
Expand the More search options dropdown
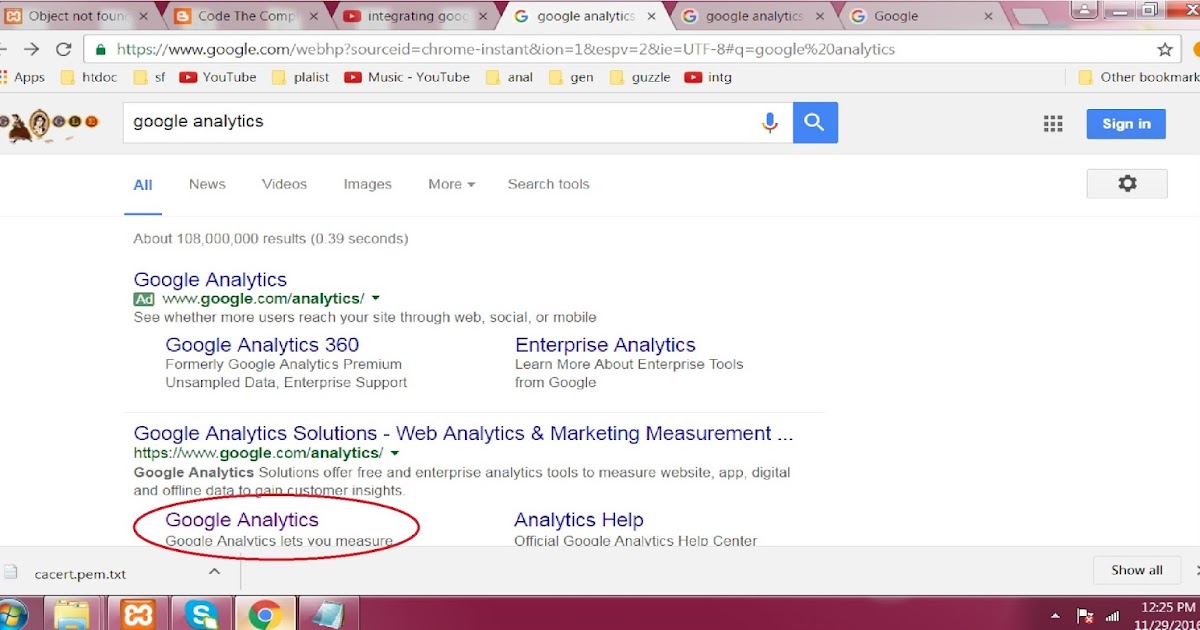(449, 184)
